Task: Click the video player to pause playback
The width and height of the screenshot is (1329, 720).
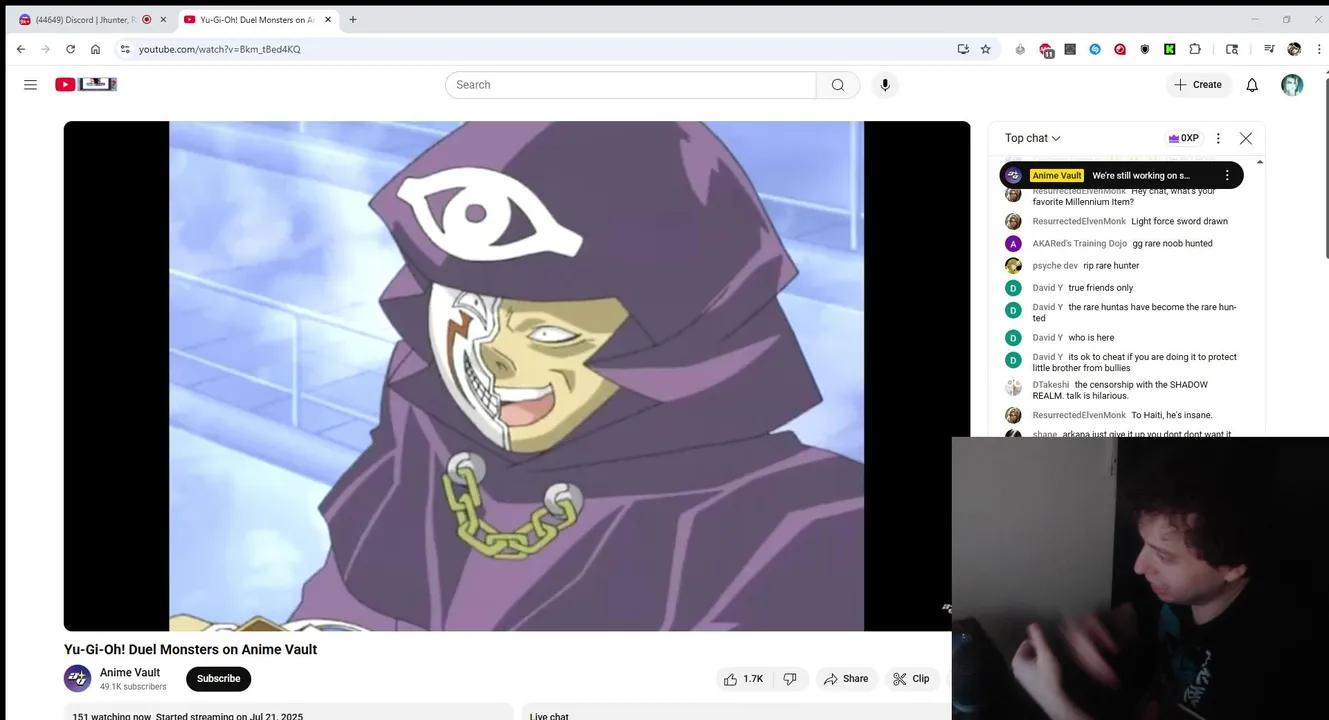Action: (x=516, y=376)
